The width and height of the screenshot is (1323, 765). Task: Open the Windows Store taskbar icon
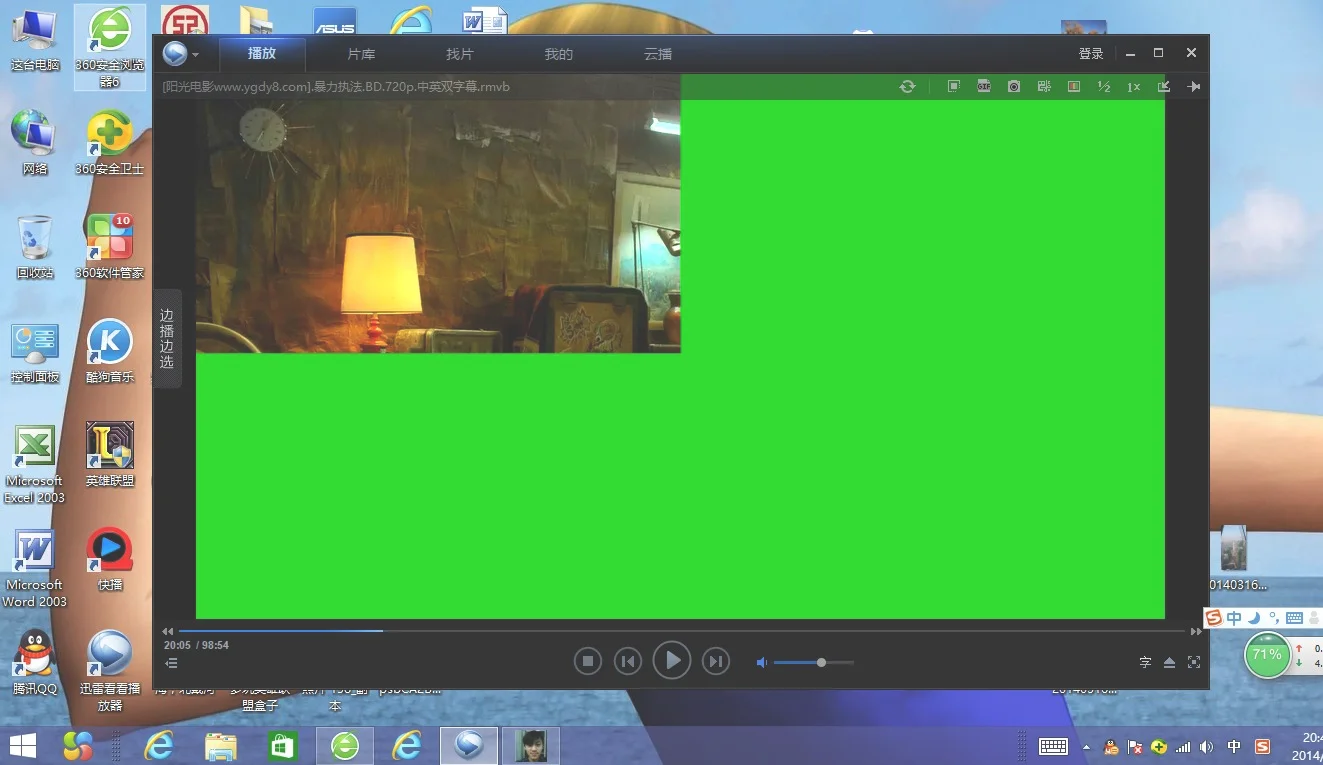coord(282,745)
